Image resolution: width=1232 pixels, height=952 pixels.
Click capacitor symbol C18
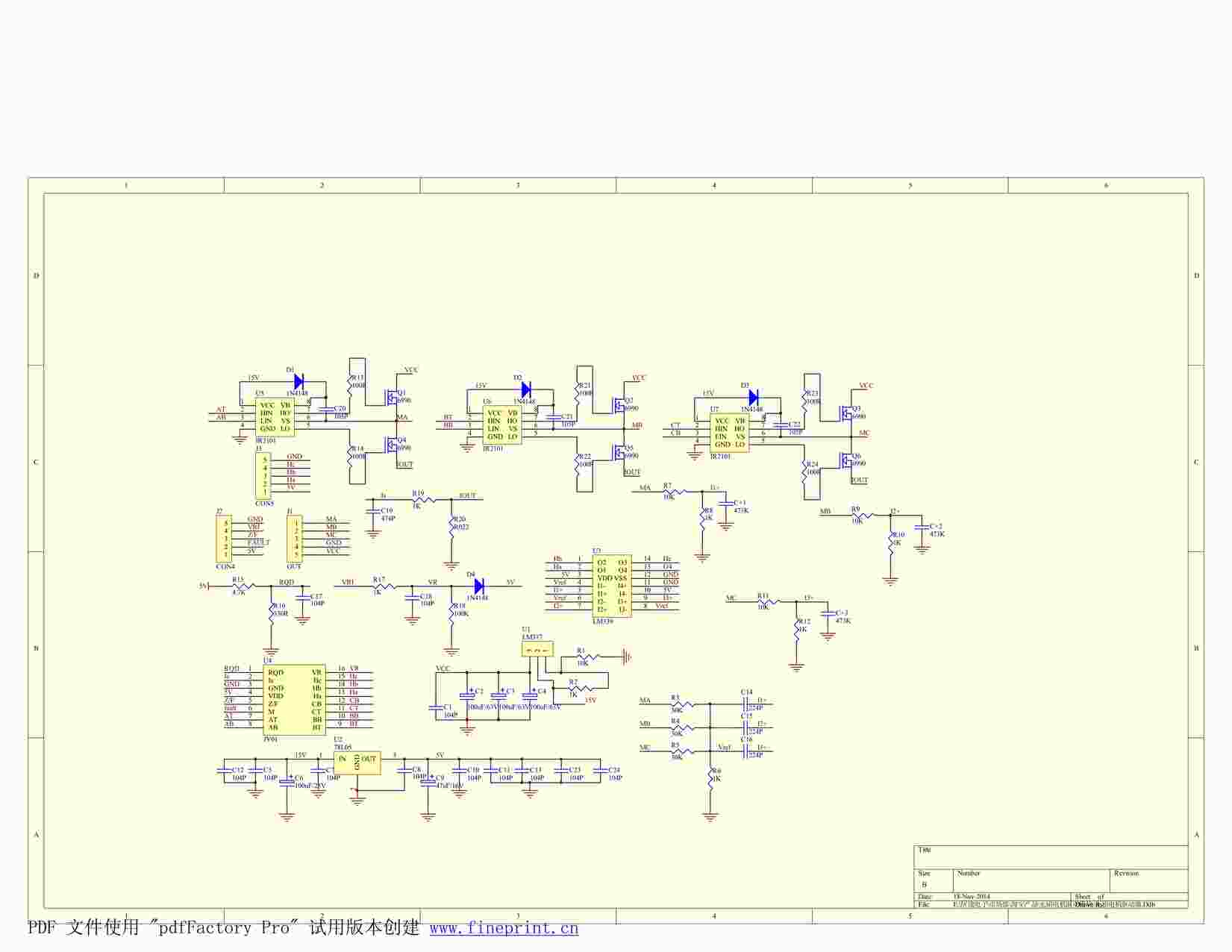click(x=412, y=598)
